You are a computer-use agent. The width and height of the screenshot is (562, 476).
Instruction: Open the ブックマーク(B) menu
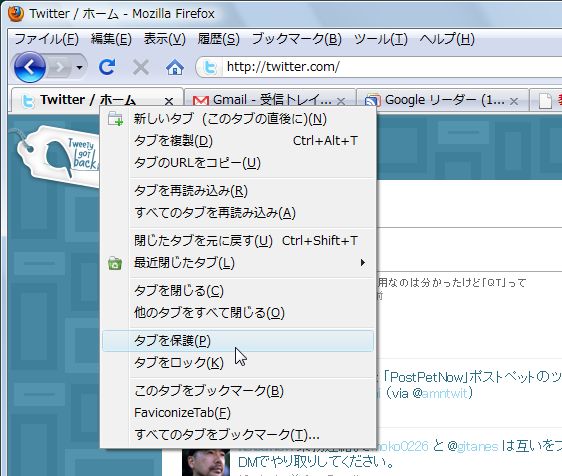pyautogui.click(x=296, y=39)
